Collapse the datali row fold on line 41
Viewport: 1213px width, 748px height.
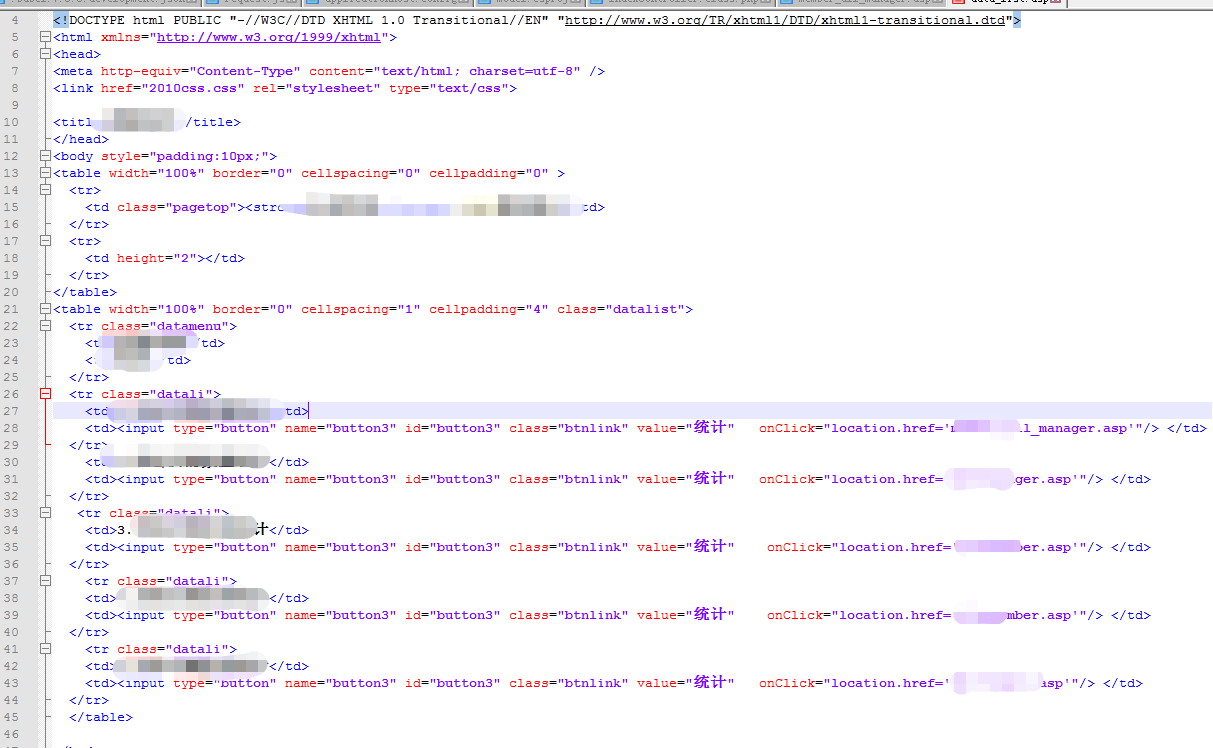click(45, 649)
